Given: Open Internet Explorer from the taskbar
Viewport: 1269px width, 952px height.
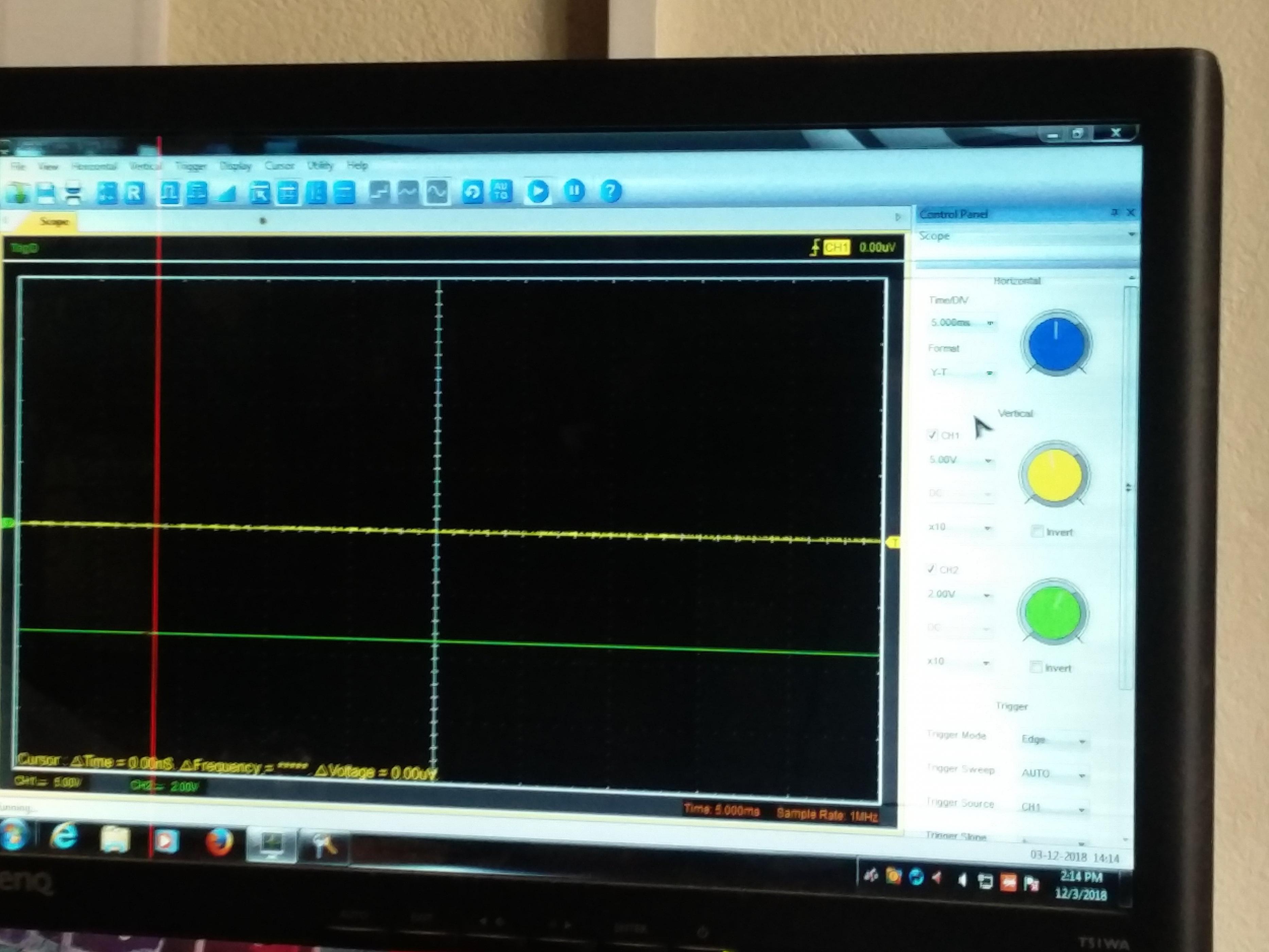Looking at the screenshot, I should pos(64,837).
